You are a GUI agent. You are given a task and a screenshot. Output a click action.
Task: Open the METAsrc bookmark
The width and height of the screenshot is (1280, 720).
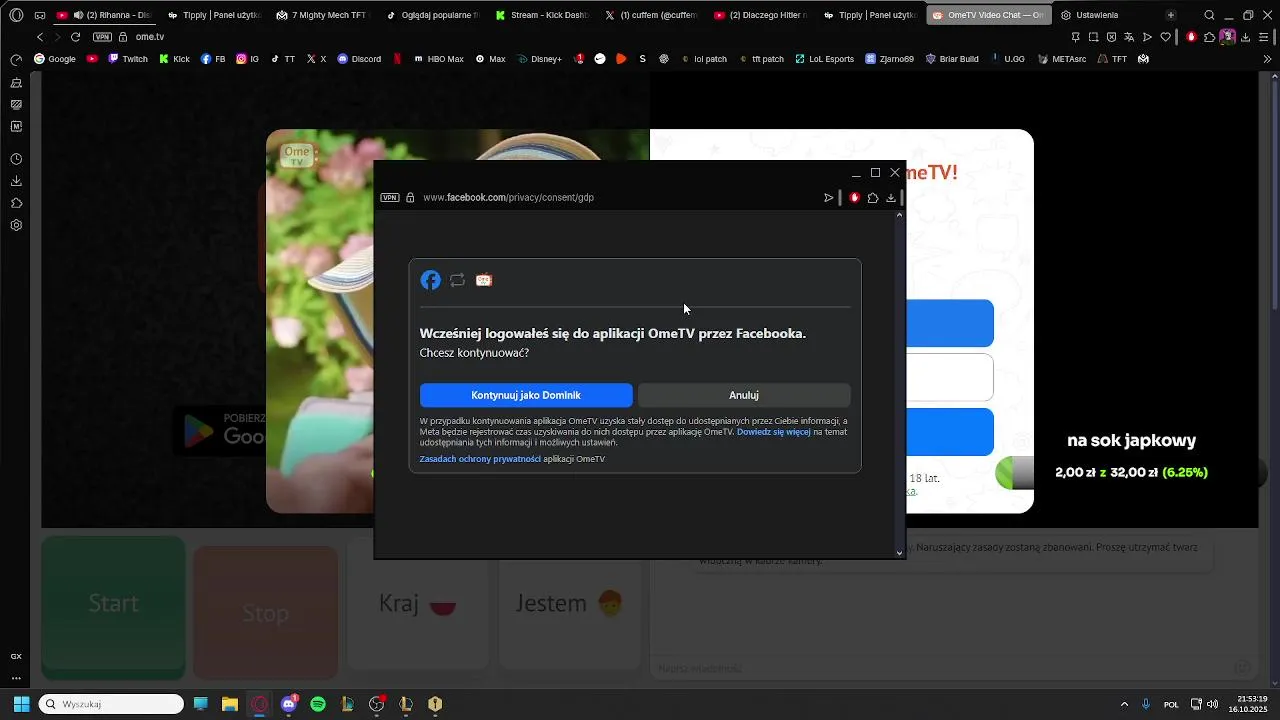coord(1062,59)
